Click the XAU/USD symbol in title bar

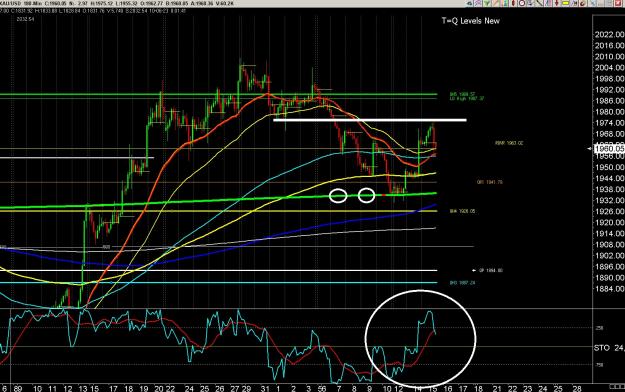click(11, 4)
